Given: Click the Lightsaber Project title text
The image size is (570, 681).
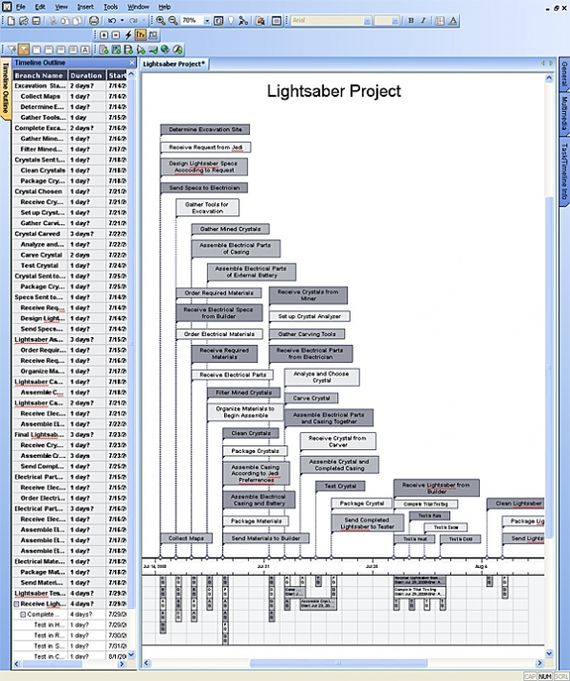Looking at the screenshot, I should click(x=334, y=91).
